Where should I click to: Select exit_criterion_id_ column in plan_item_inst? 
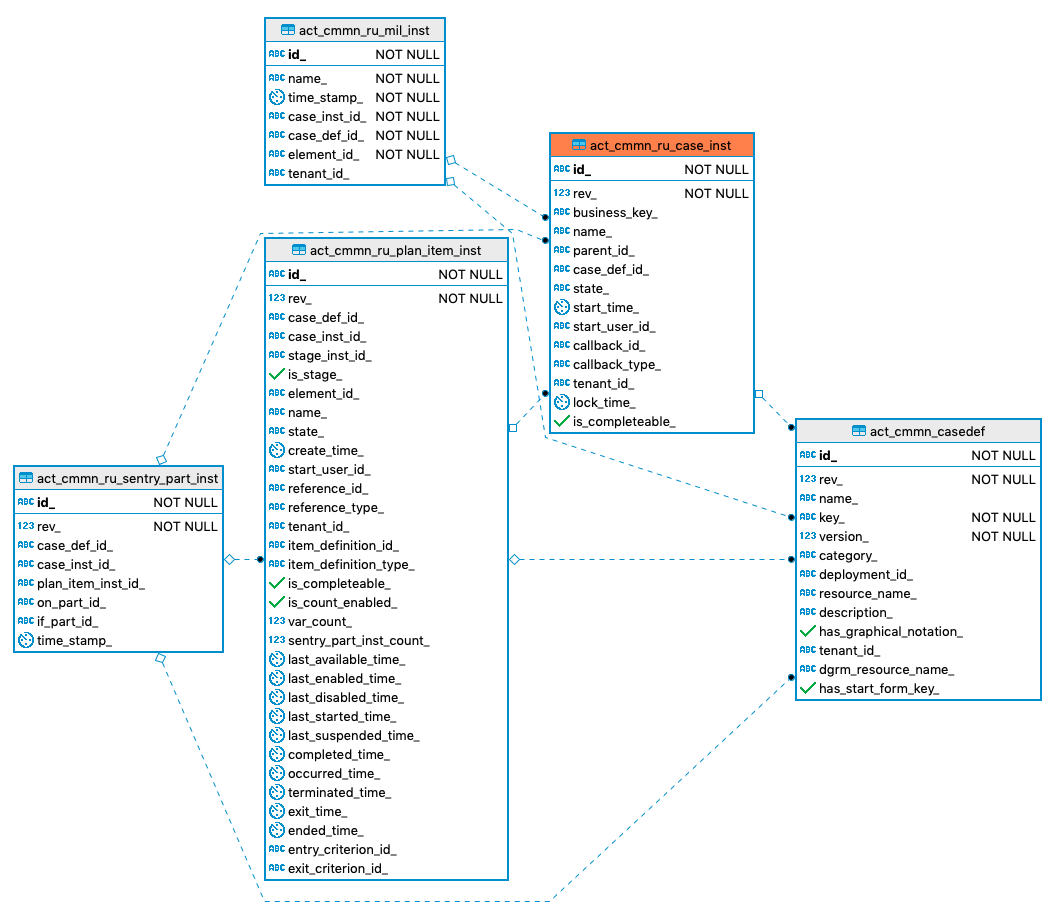[x=337, y=868]
